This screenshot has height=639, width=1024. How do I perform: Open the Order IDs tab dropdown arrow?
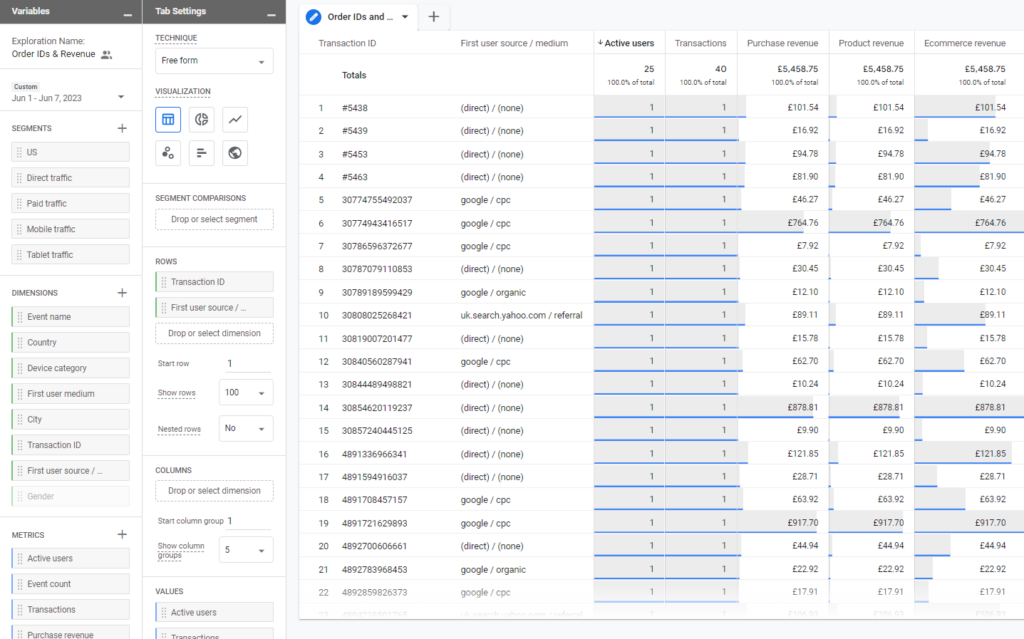pyautogui.click(x=405, y=17)
